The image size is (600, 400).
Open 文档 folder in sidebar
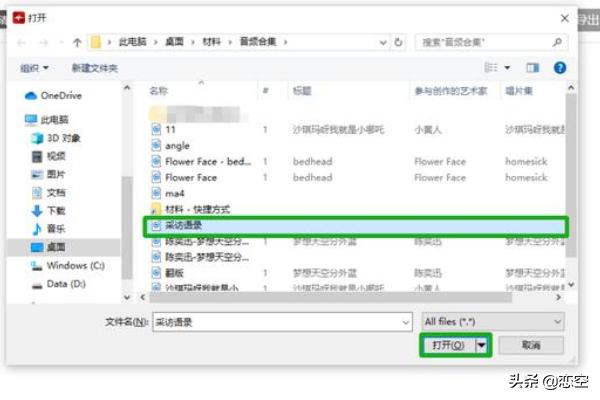[49, 192]
